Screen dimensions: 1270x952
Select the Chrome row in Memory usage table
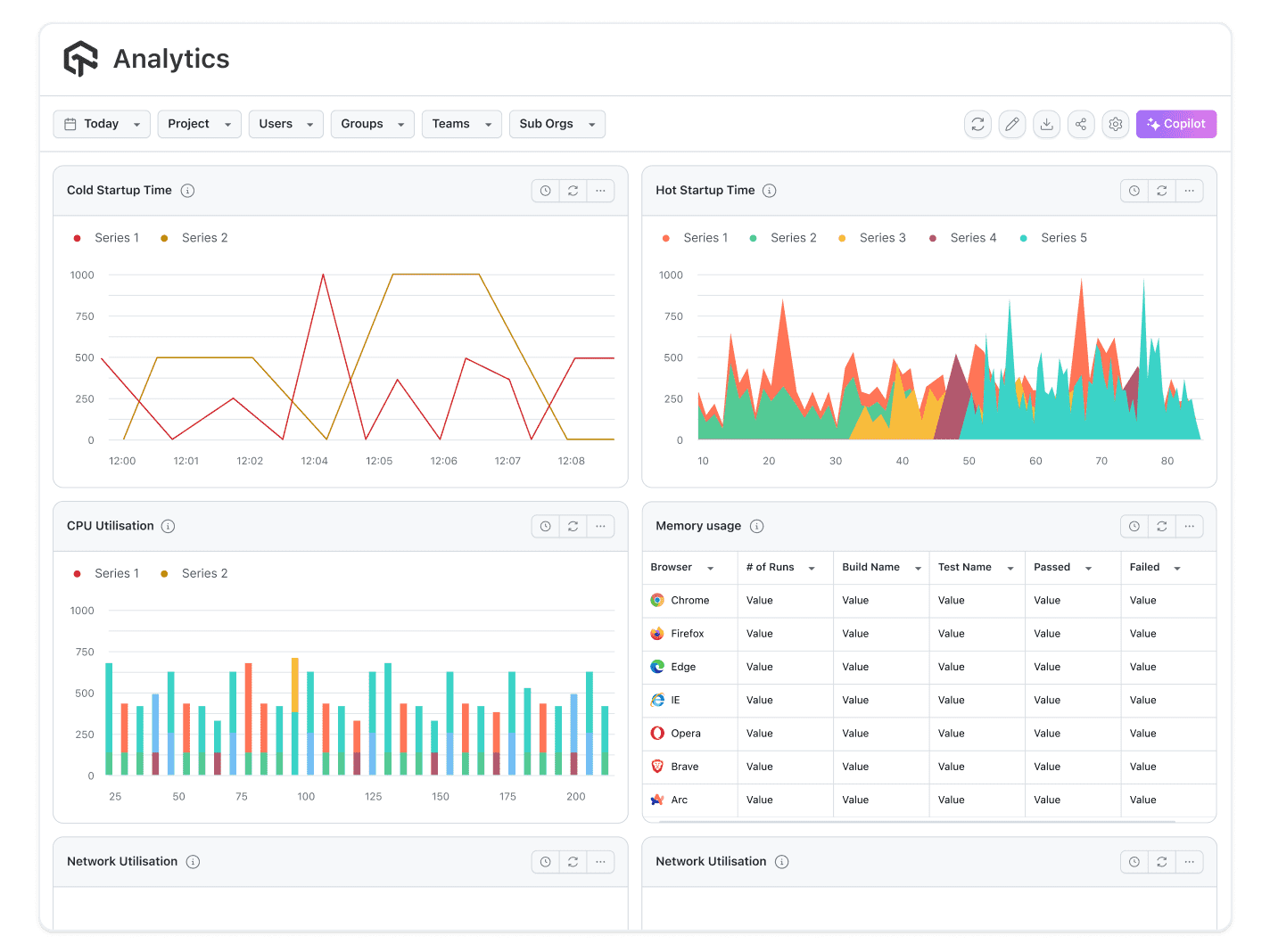pyautogui.click(x=689, y=600)
